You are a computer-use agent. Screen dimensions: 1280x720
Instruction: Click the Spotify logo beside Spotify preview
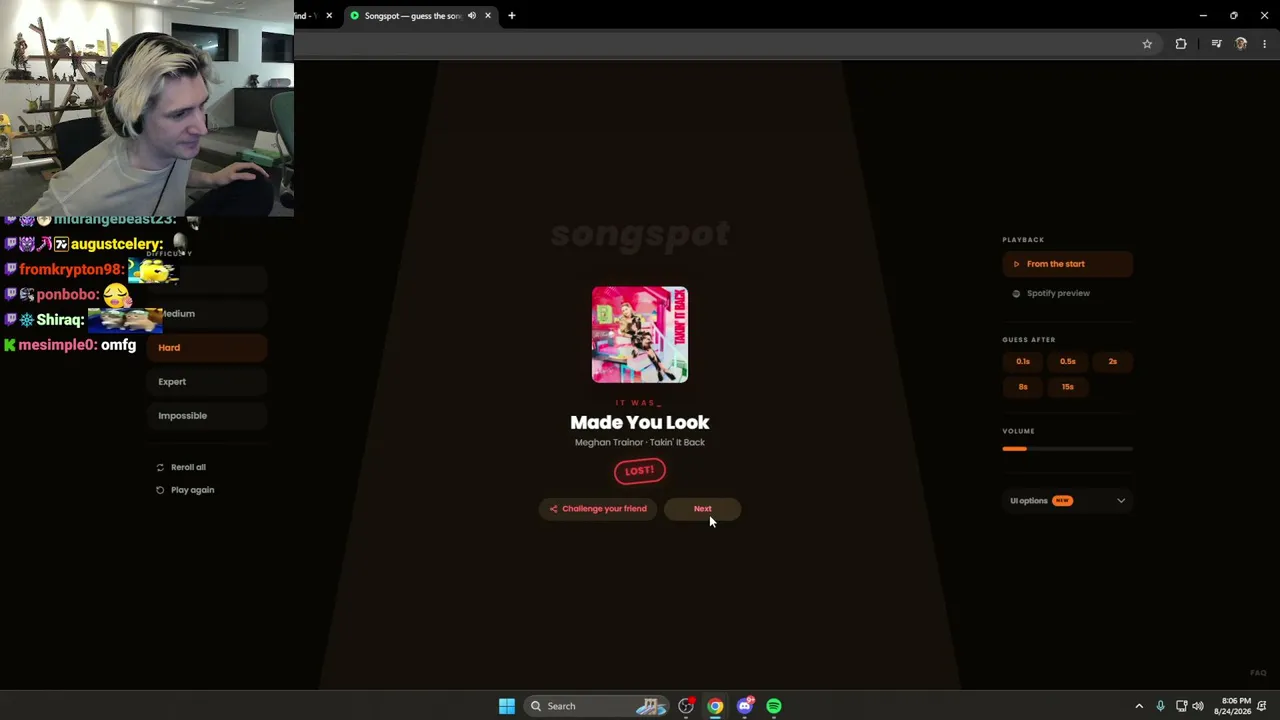click(1016, 294)
